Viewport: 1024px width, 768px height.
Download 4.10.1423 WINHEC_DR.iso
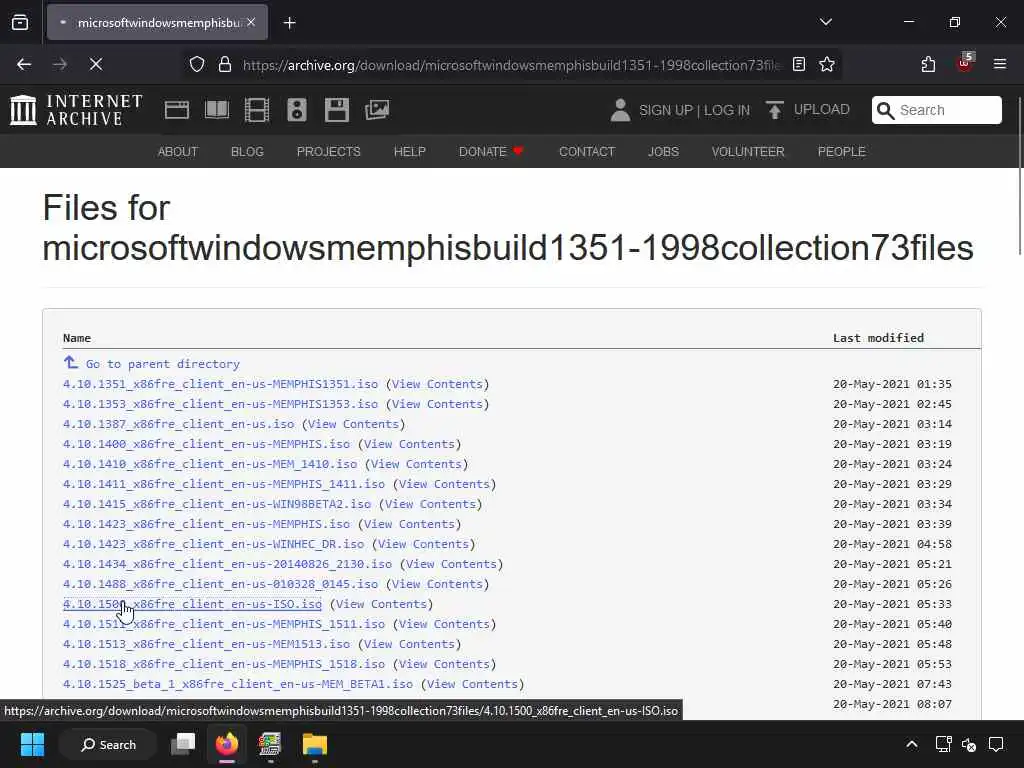click(213, 544)
